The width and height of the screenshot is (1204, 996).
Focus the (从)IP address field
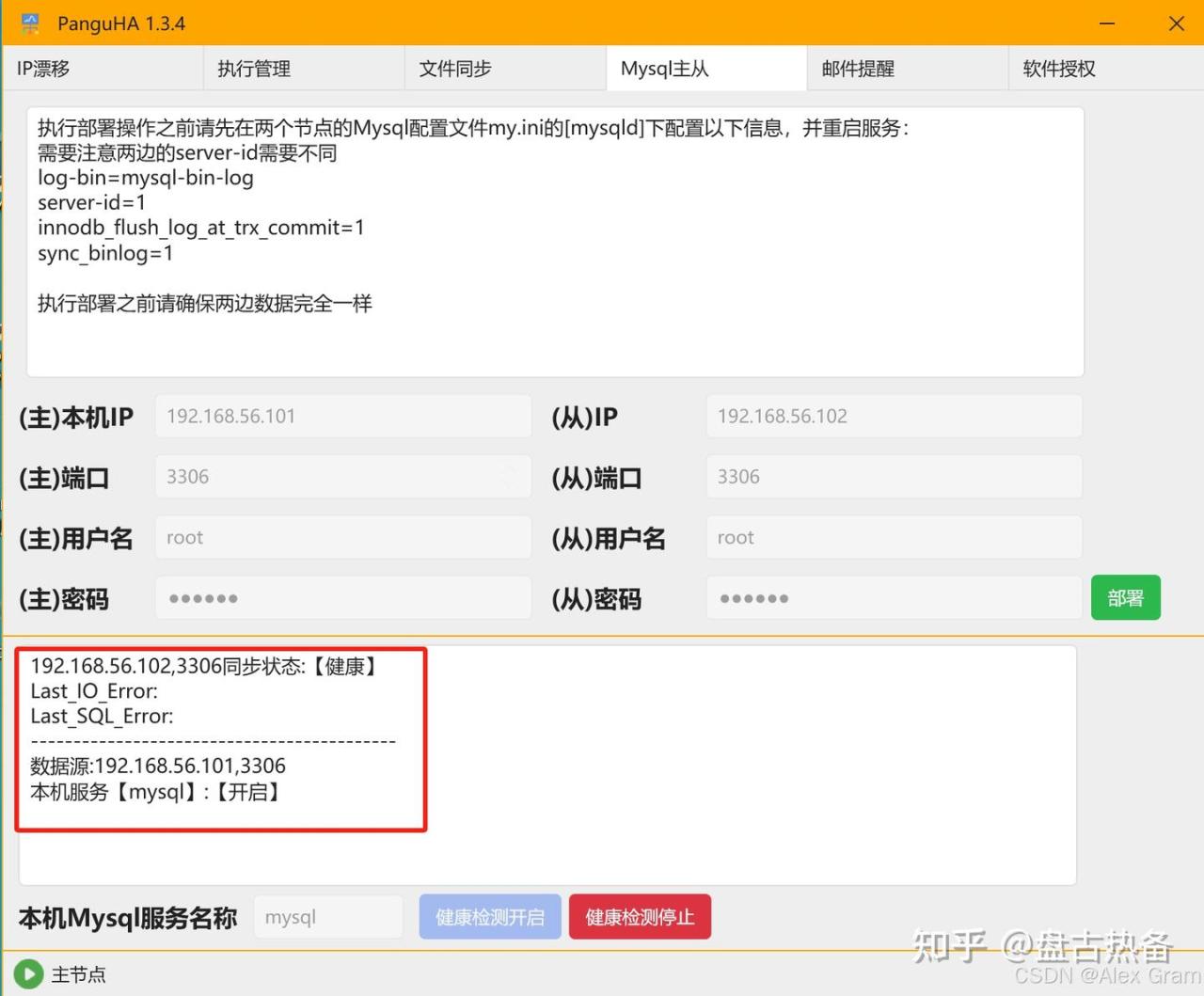(894, 416)
